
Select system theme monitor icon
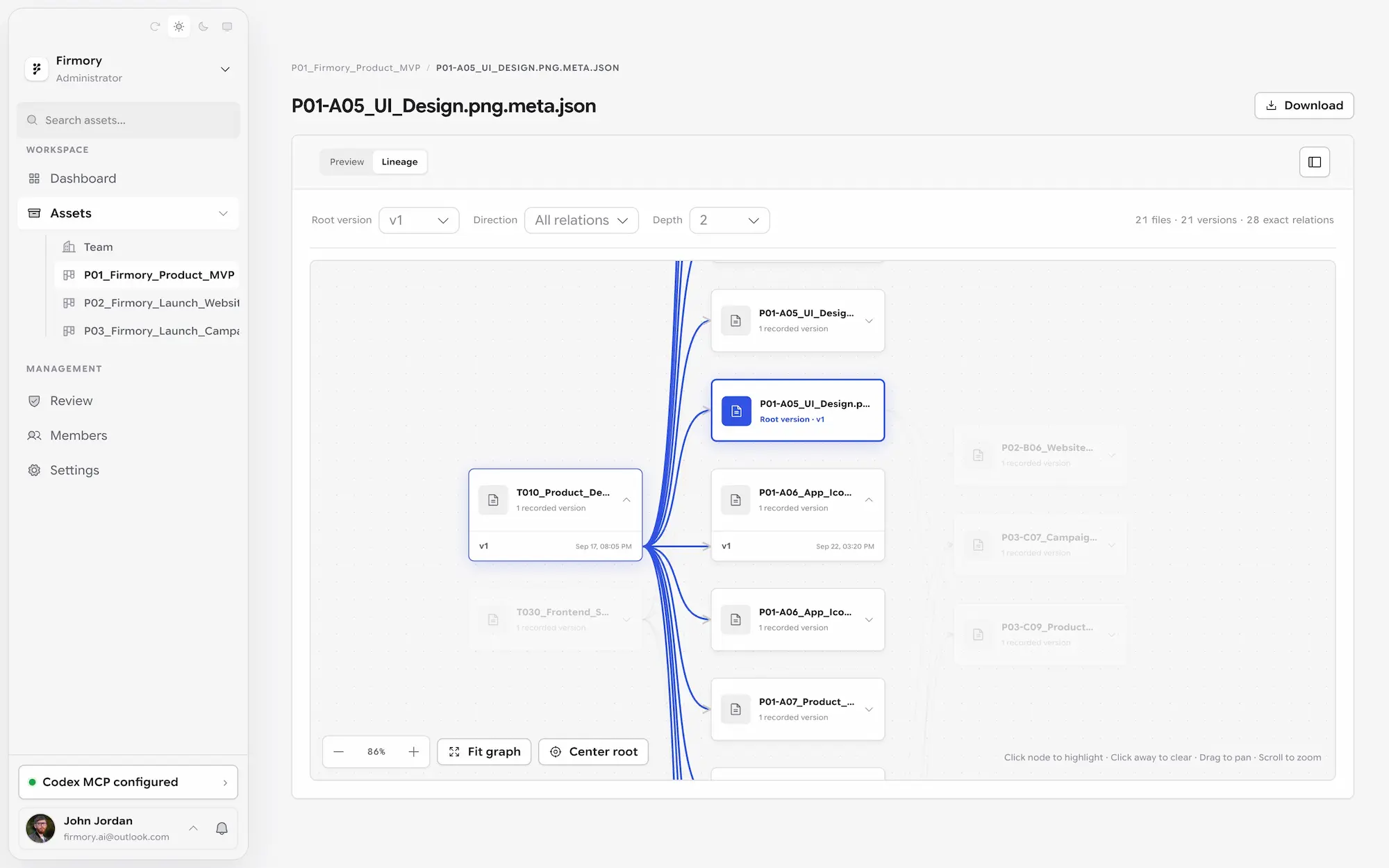227,26
